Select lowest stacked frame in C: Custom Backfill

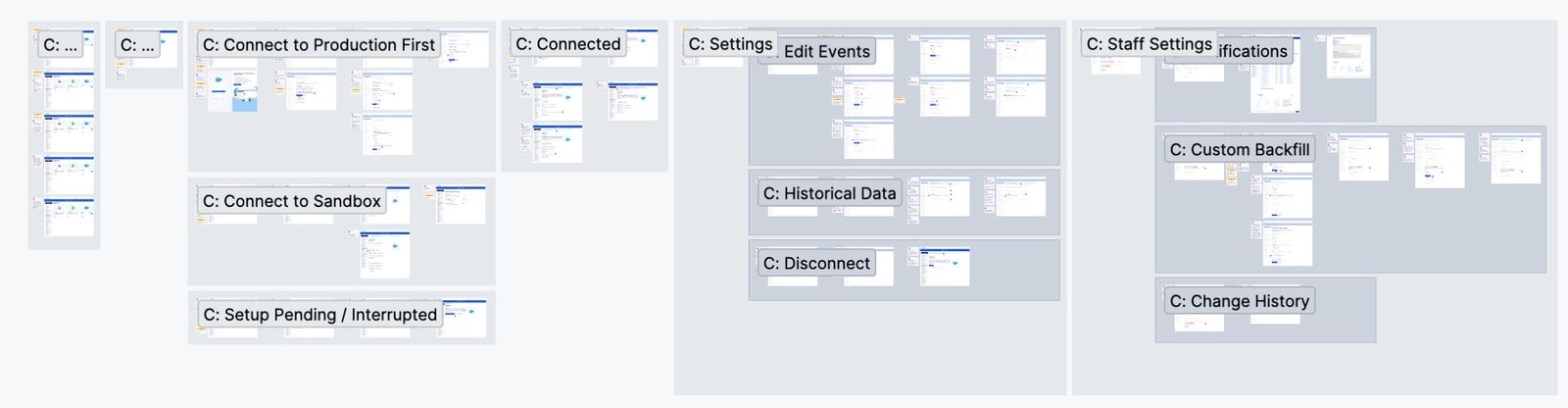pos(1288,244)
